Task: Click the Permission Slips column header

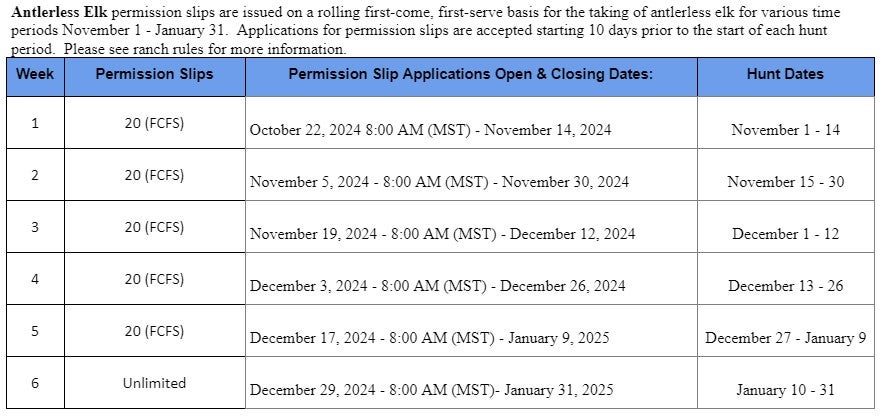Action: [x=154, y=74]
